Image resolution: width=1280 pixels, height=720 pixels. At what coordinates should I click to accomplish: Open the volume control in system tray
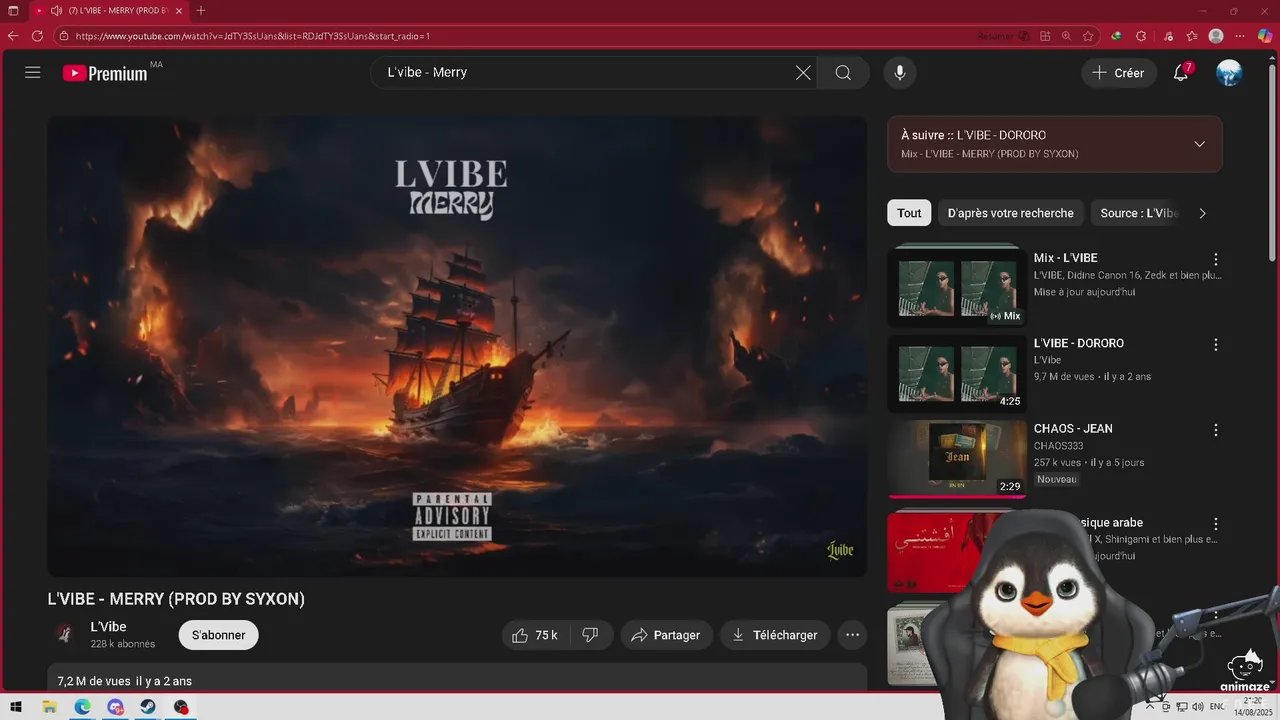[x=1198, y=707]
